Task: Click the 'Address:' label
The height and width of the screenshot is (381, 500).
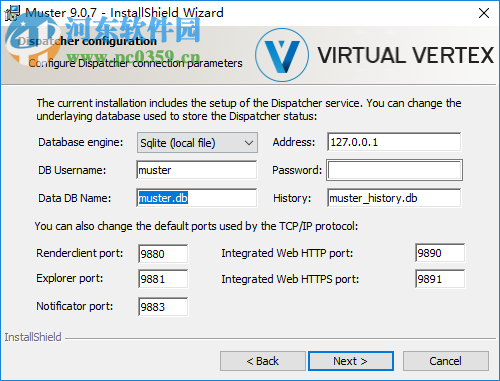Action: (294, 142)
